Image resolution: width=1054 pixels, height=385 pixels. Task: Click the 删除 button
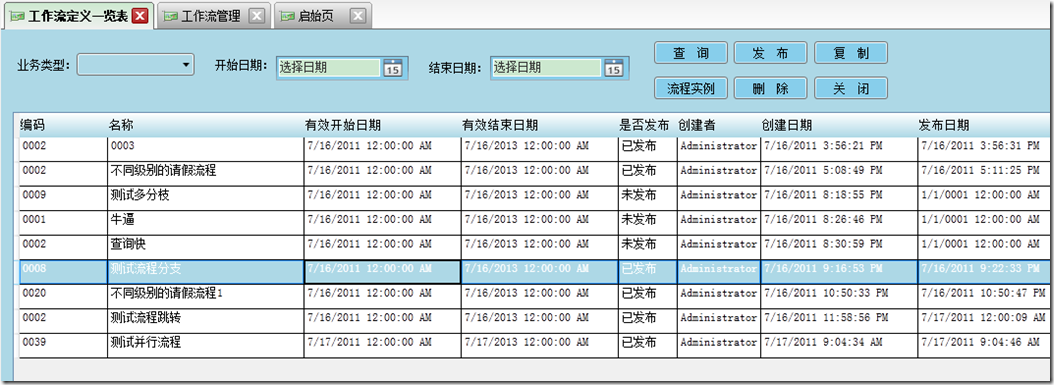770,88
